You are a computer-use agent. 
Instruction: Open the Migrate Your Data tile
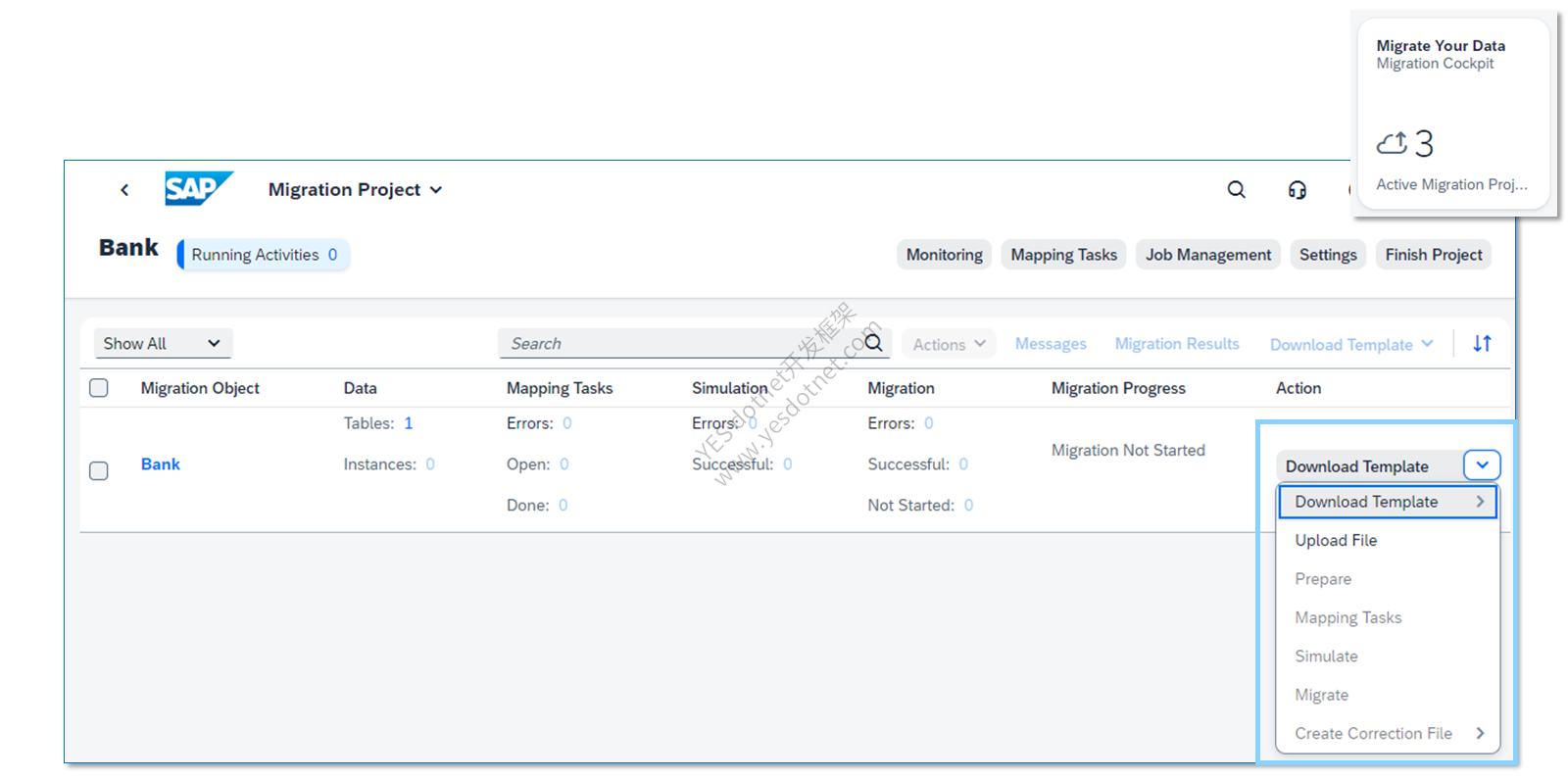click(1452, 114)
